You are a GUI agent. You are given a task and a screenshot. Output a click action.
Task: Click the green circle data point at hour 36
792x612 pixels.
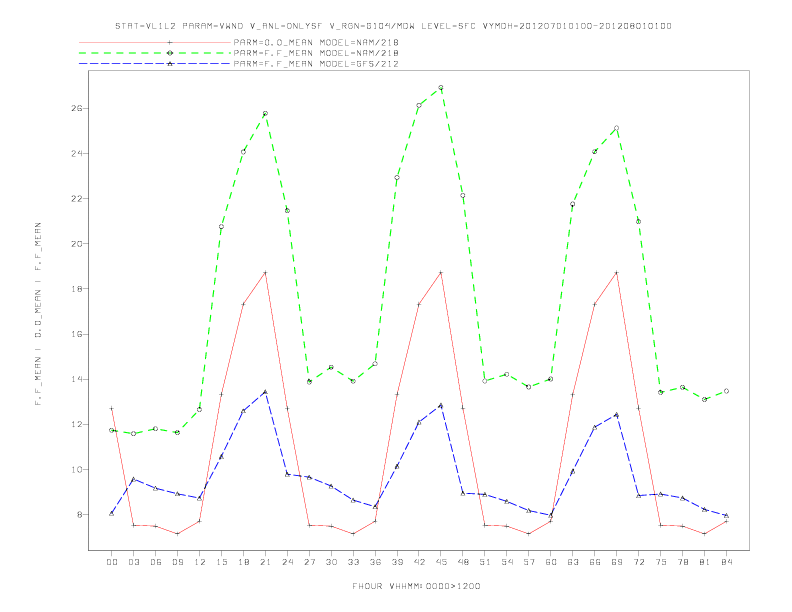(375, 364)
